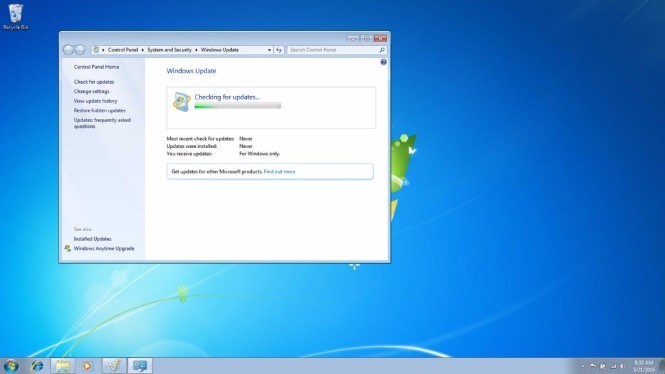Open Updates: frequently asked questions link

102,123
